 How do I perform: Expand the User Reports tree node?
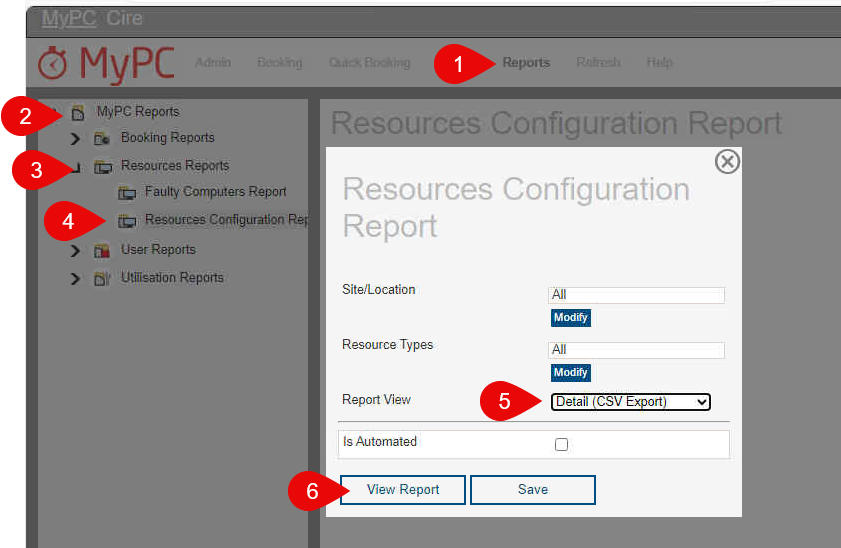(x=76, y=250)
